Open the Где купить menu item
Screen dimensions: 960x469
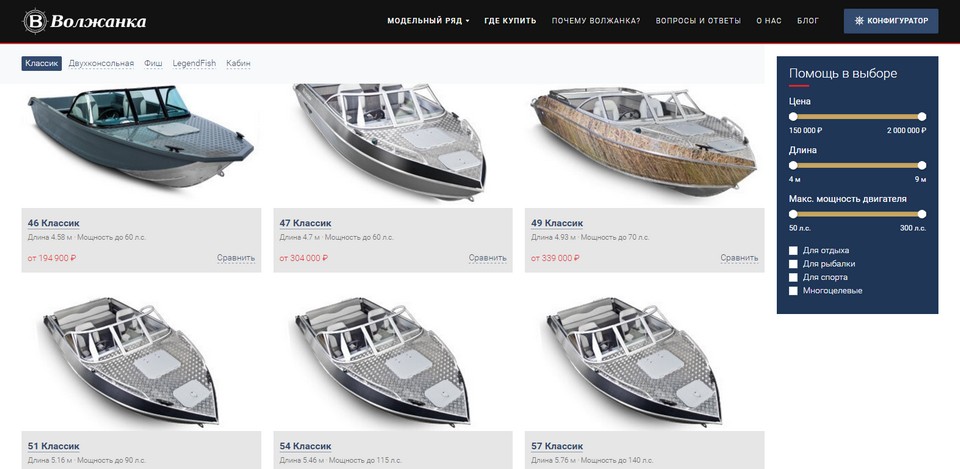510,21
